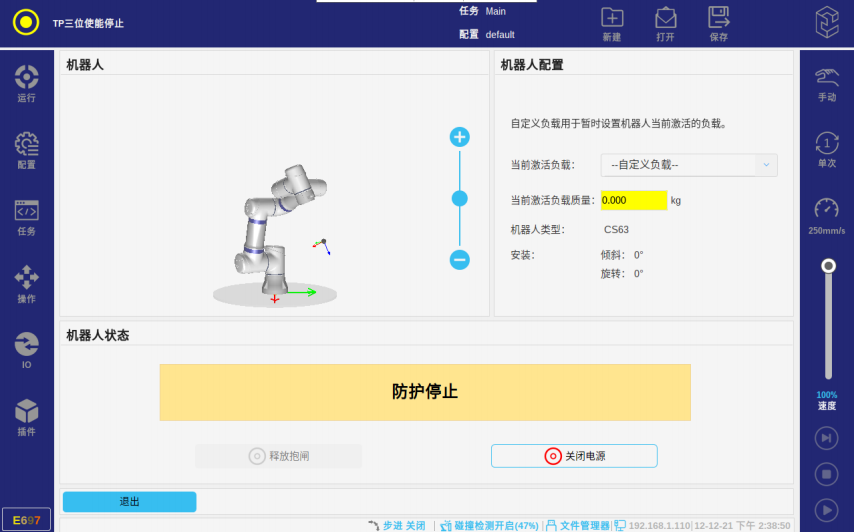Open the 250mm/s speed limit selector

click(x=827, y=214)
